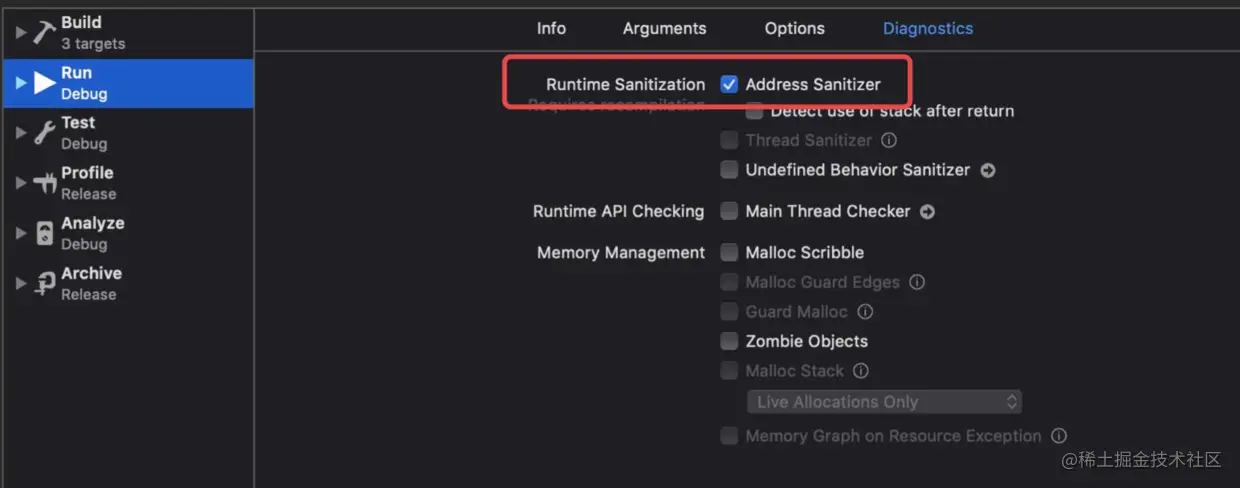Viewport: 1240px width, 488px height.
Task: Click the arrow beside Undefined Behavior Sanitizer
Action: (988, 170)
